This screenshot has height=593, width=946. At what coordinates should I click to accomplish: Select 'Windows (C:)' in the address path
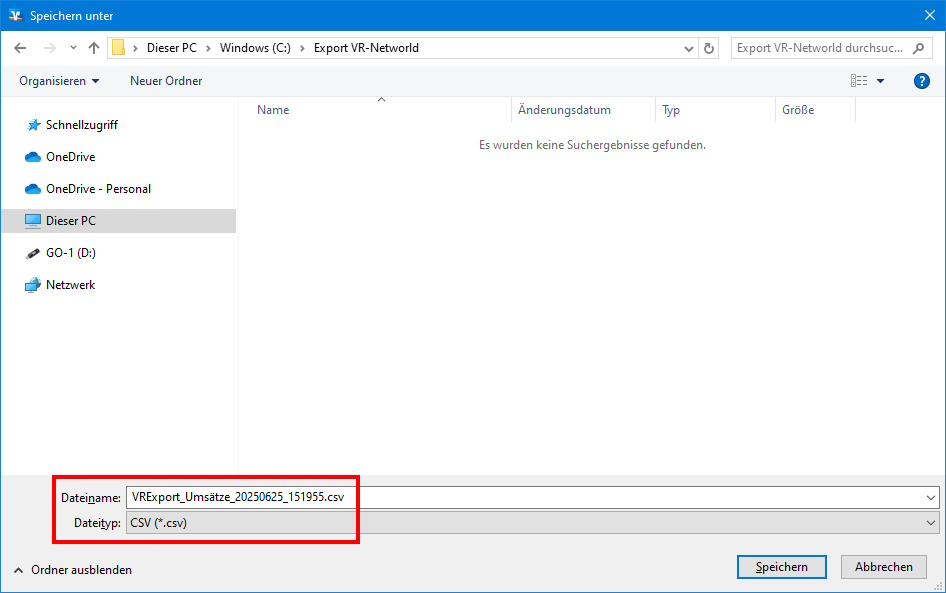255,48
